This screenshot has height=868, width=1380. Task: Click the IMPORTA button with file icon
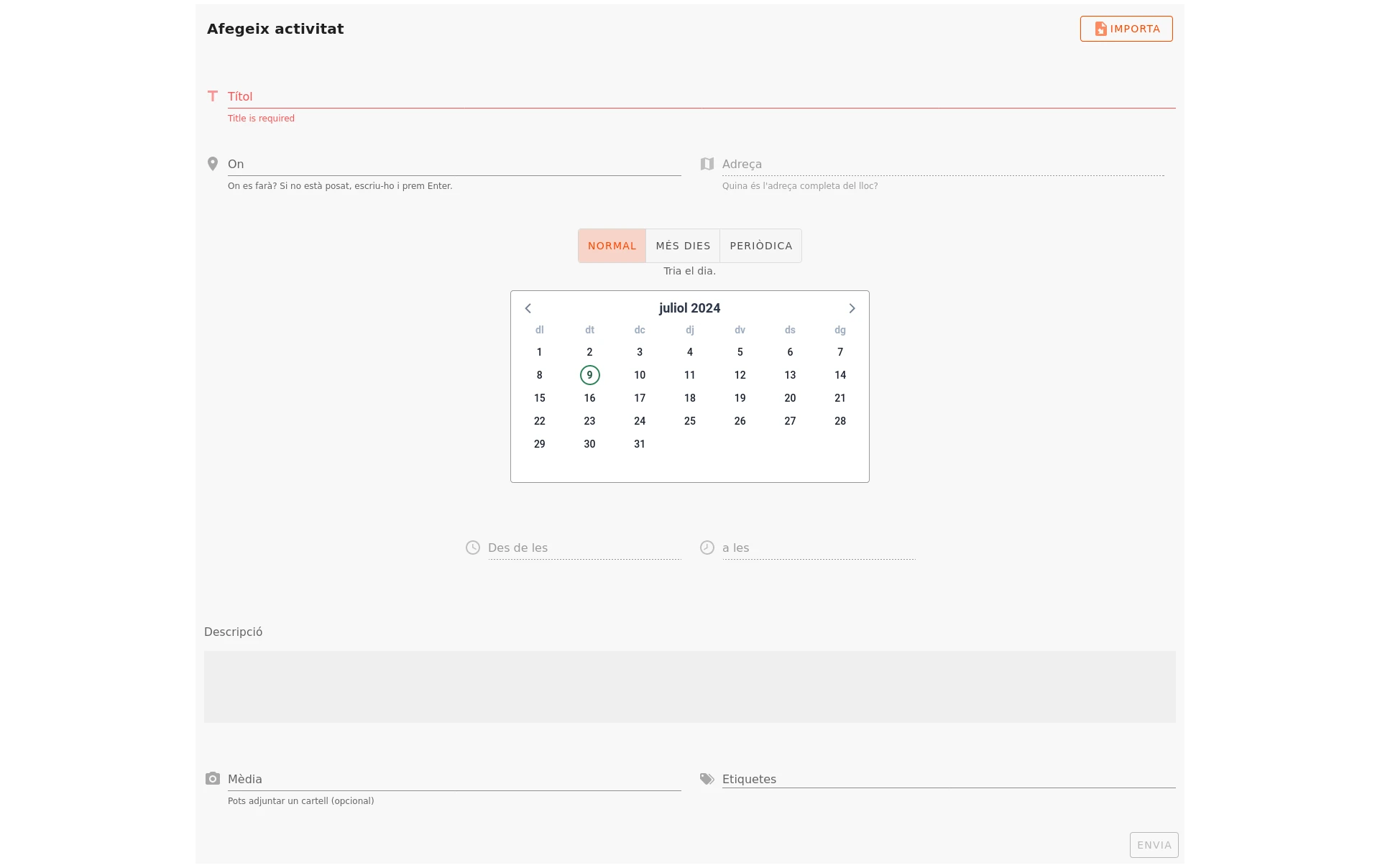click(x=1126, y=29)
